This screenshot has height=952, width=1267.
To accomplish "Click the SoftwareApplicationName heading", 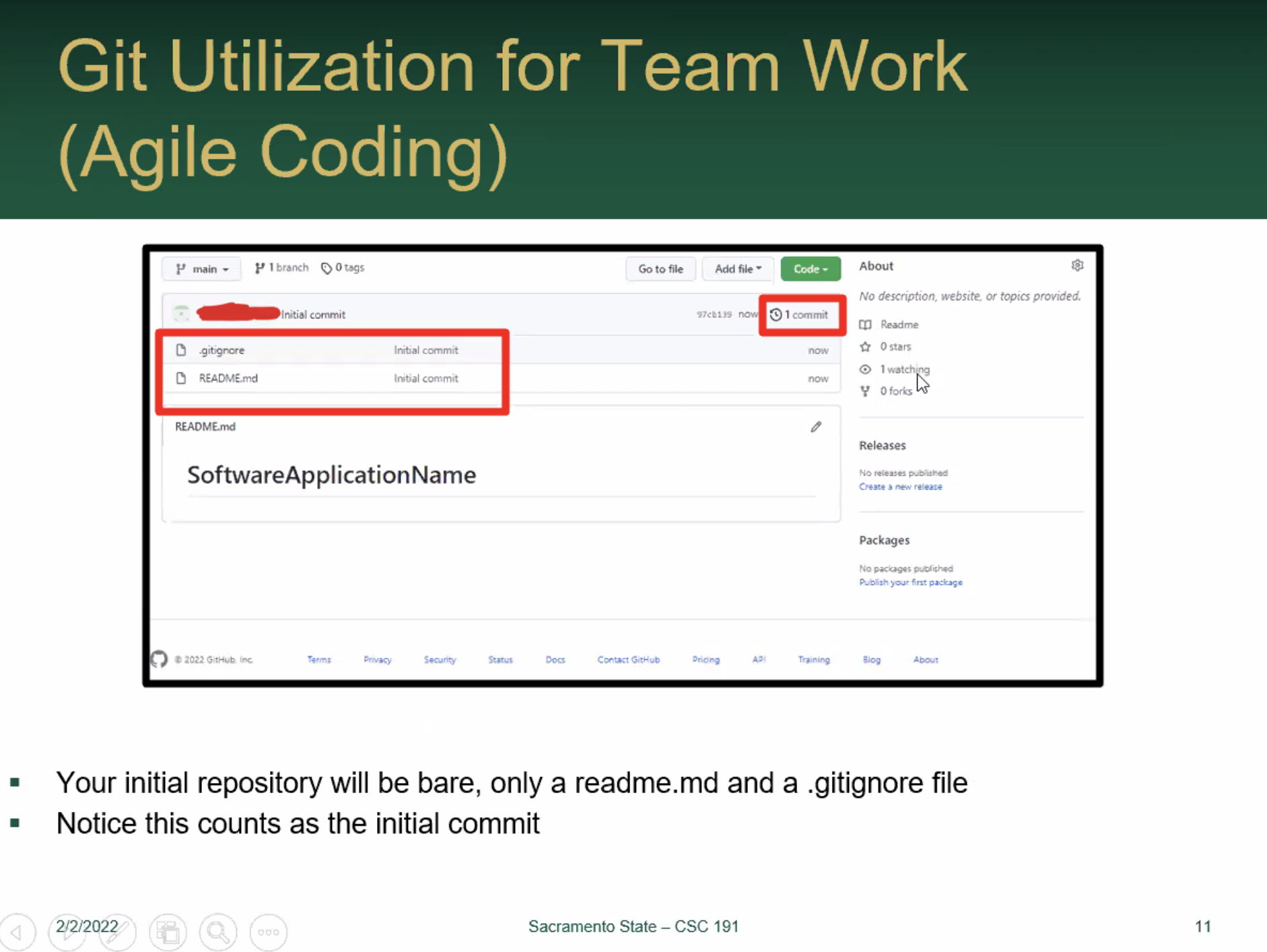I will click(x=331, y=475).
